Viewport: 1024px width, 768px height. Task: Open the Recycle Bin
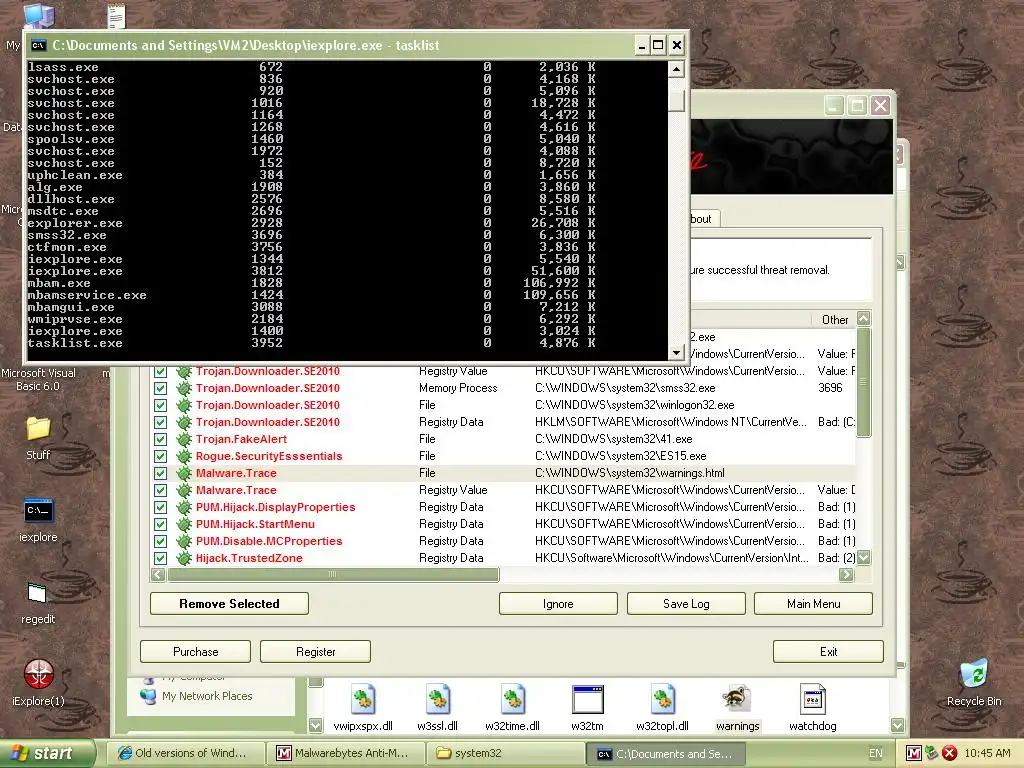coord(974,682)
